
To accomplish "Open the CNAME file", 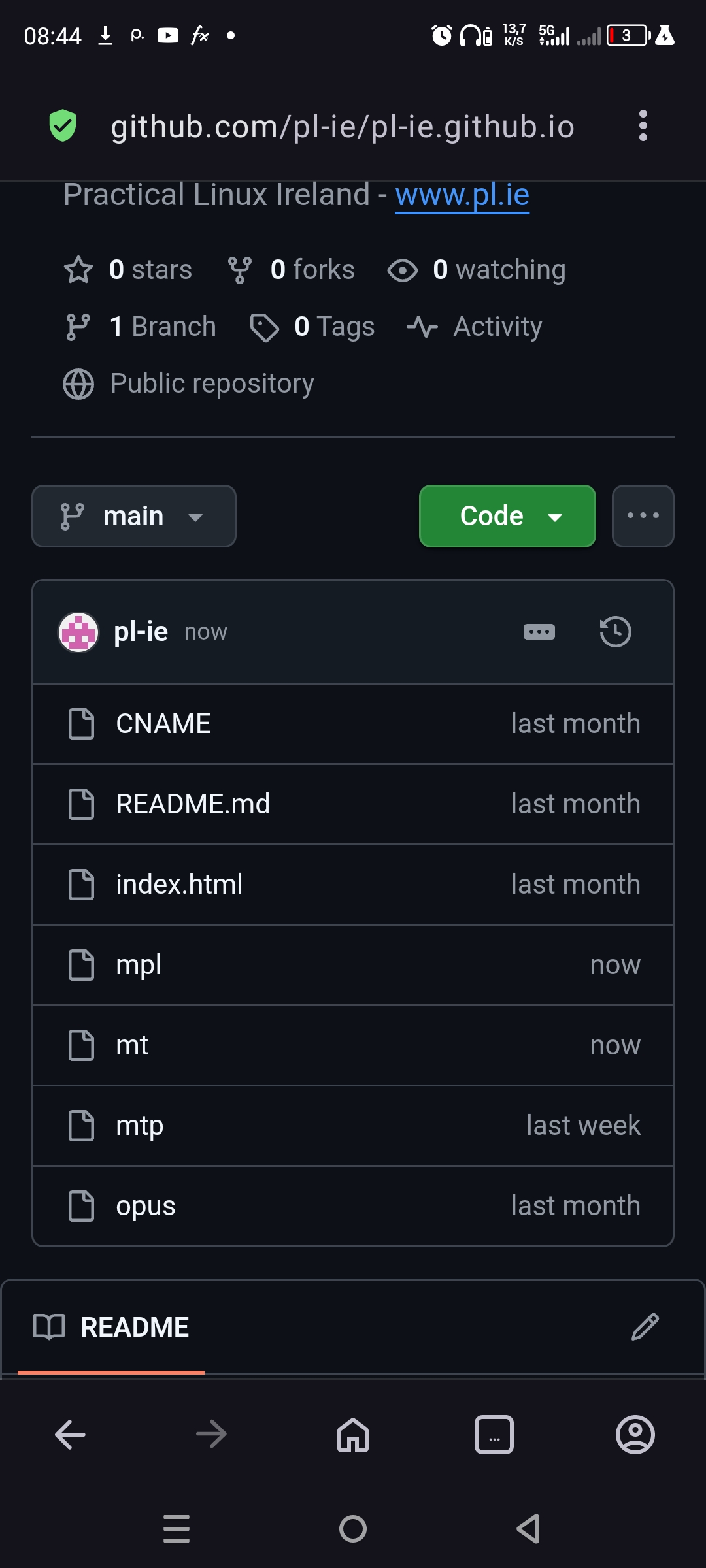I will [x=163, y=724].
